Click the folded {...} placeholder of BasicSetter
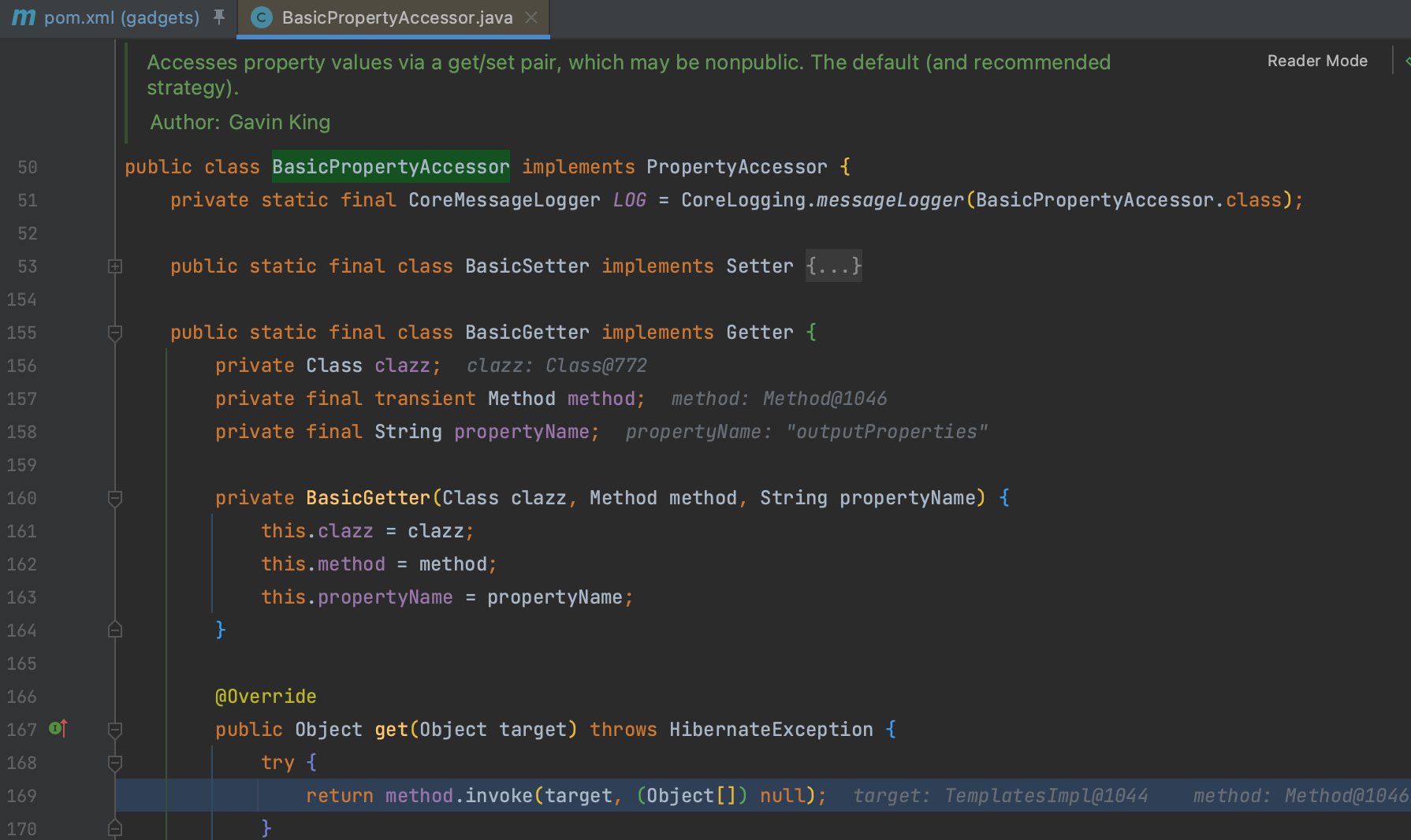 click(x=834, y=266)
